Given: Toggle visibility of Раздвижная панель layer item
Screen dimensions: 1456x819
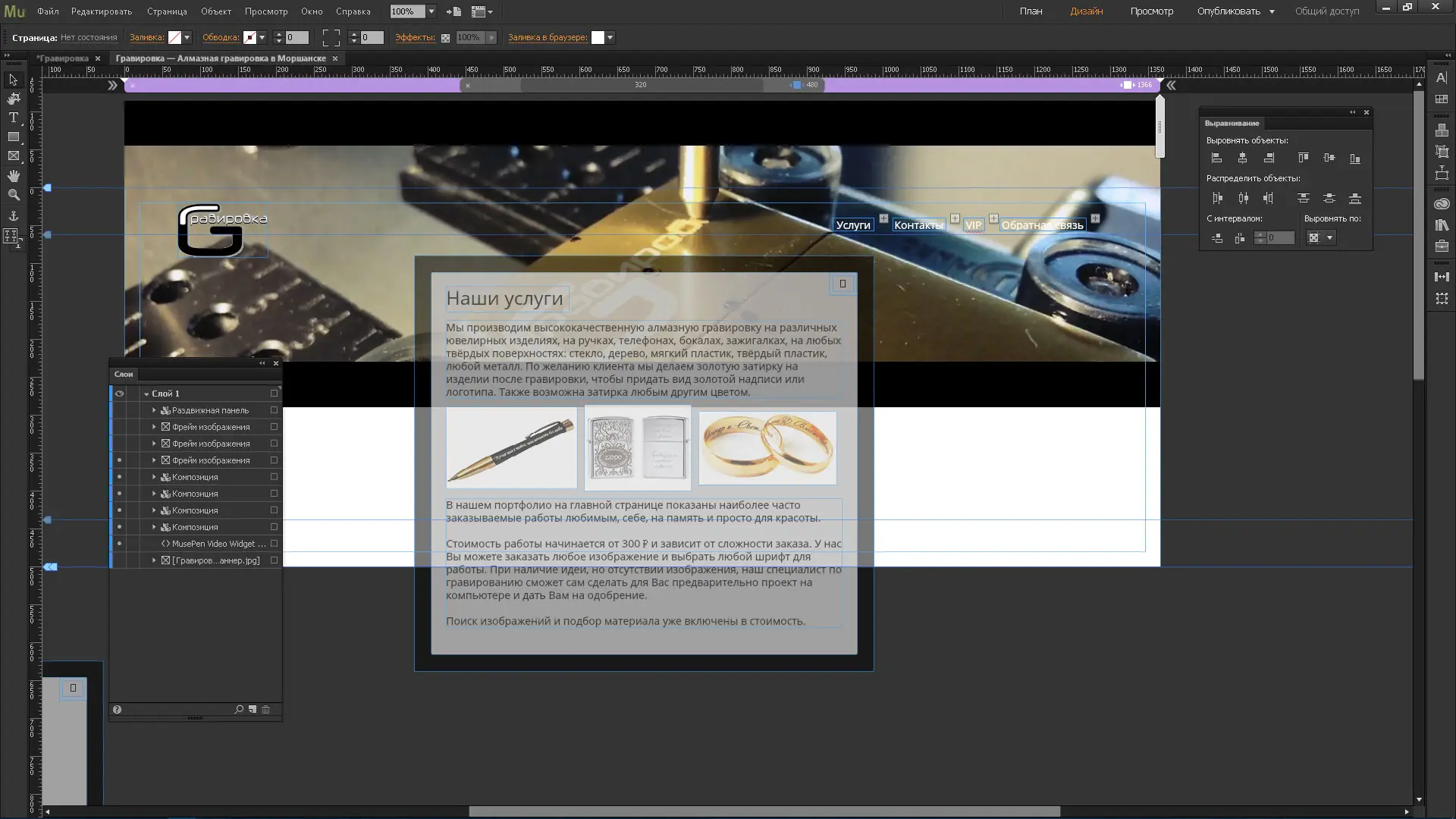Looking at the screenshot, I should (x=119, y=410).
